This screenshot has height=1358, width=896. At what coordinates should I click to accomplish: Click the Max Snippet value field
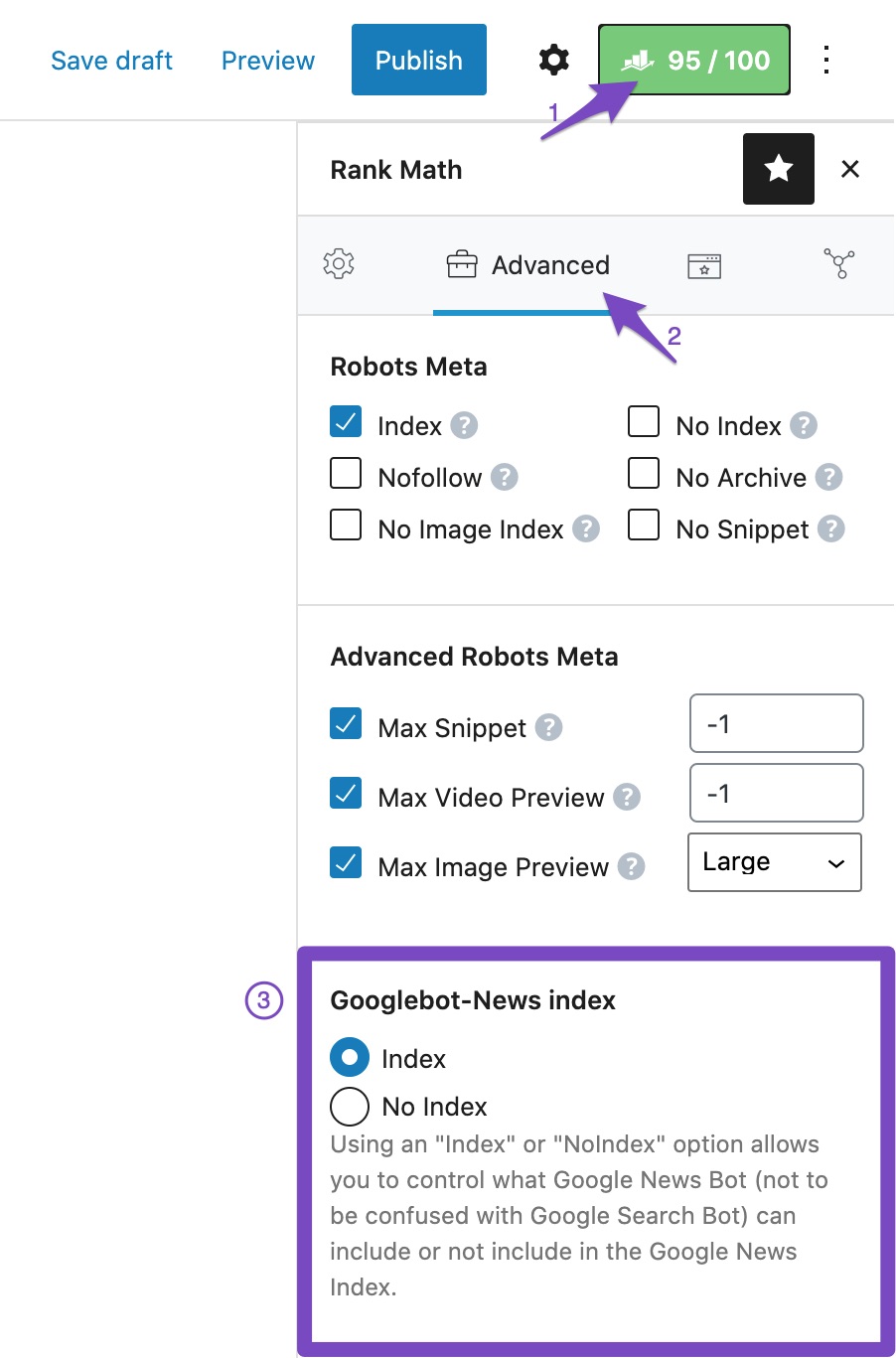tap(777, 723)
